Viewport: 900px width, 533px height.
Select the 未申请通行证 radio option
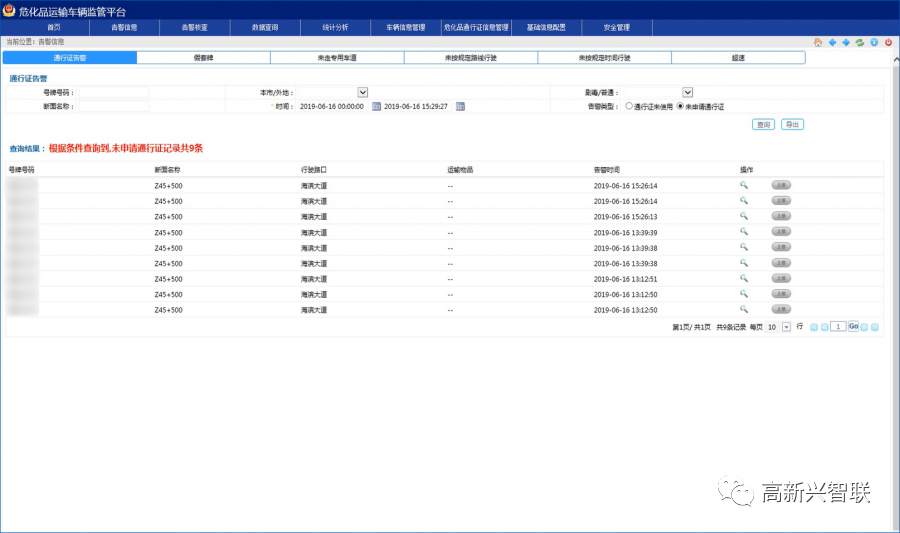[681, 106]
